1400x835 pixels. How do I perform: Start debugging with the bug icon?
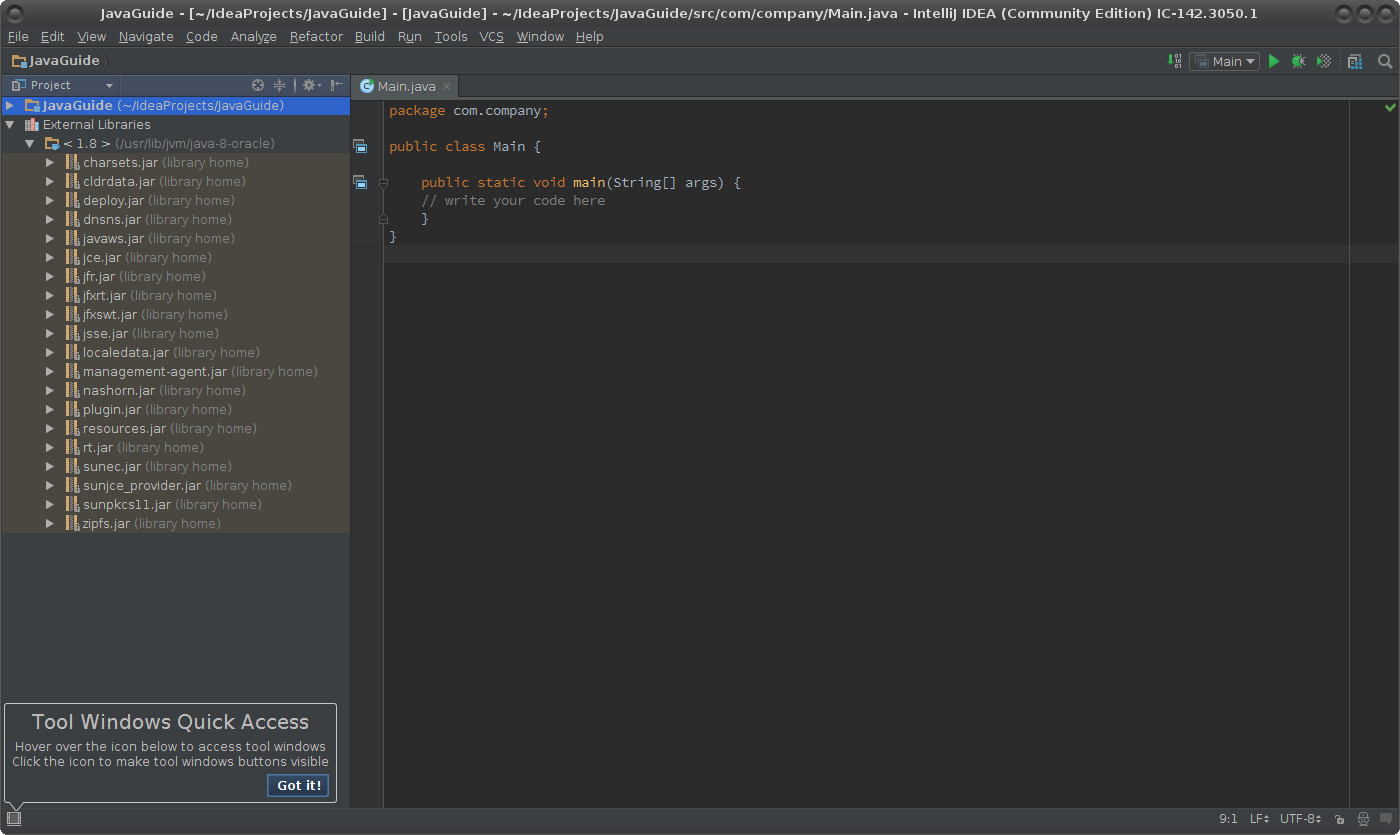click(x=1298, y=61)
